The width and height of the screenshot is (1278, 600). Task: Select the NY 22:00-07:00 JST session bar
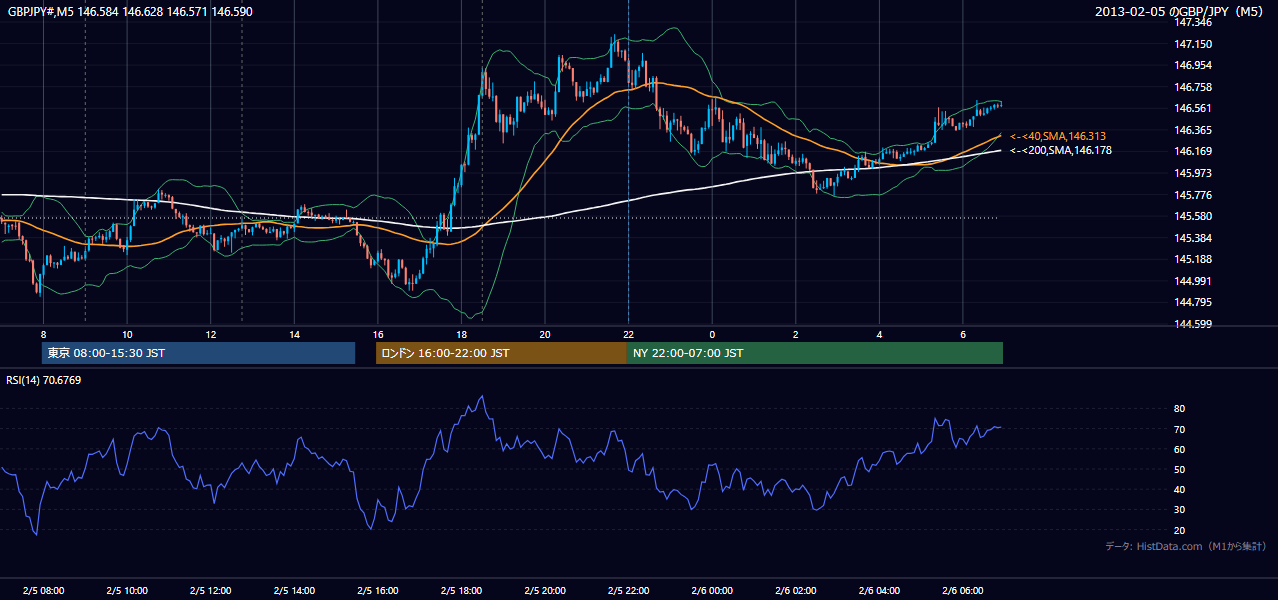815,353
